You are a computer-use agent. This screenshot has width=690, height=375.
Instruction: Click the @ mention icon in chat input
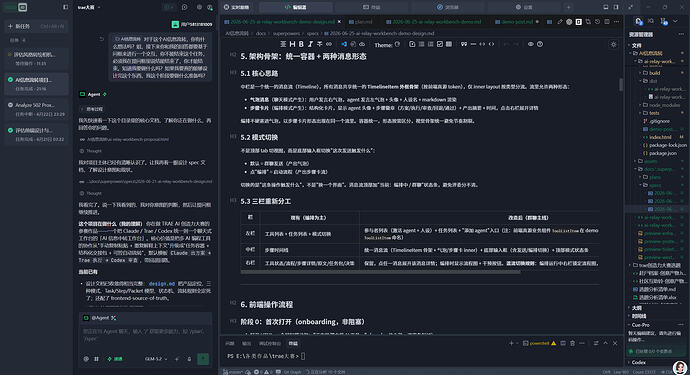86,359
